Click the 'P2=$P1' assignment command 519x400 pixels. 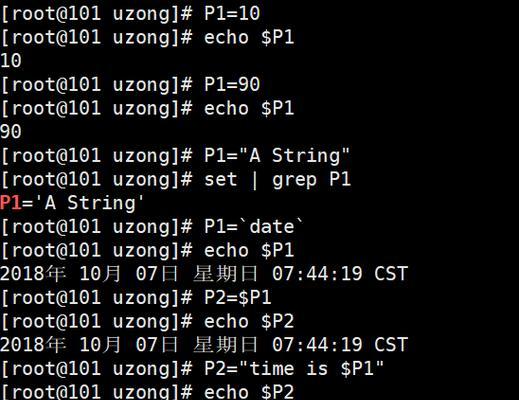coord(238,298)
